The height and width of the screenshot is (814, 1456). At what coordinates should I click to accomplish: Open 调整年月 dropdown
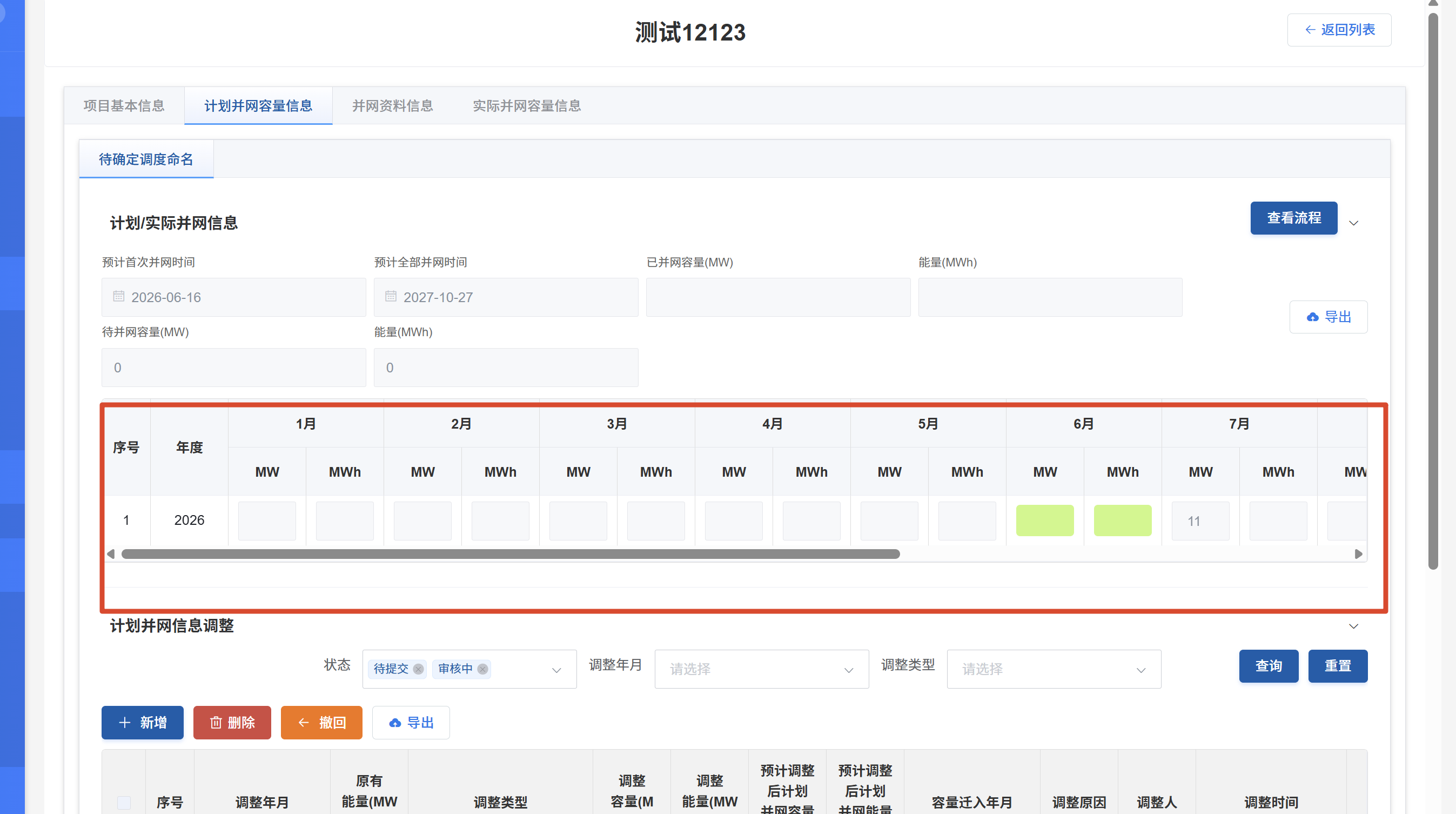(x=761, y=669)
